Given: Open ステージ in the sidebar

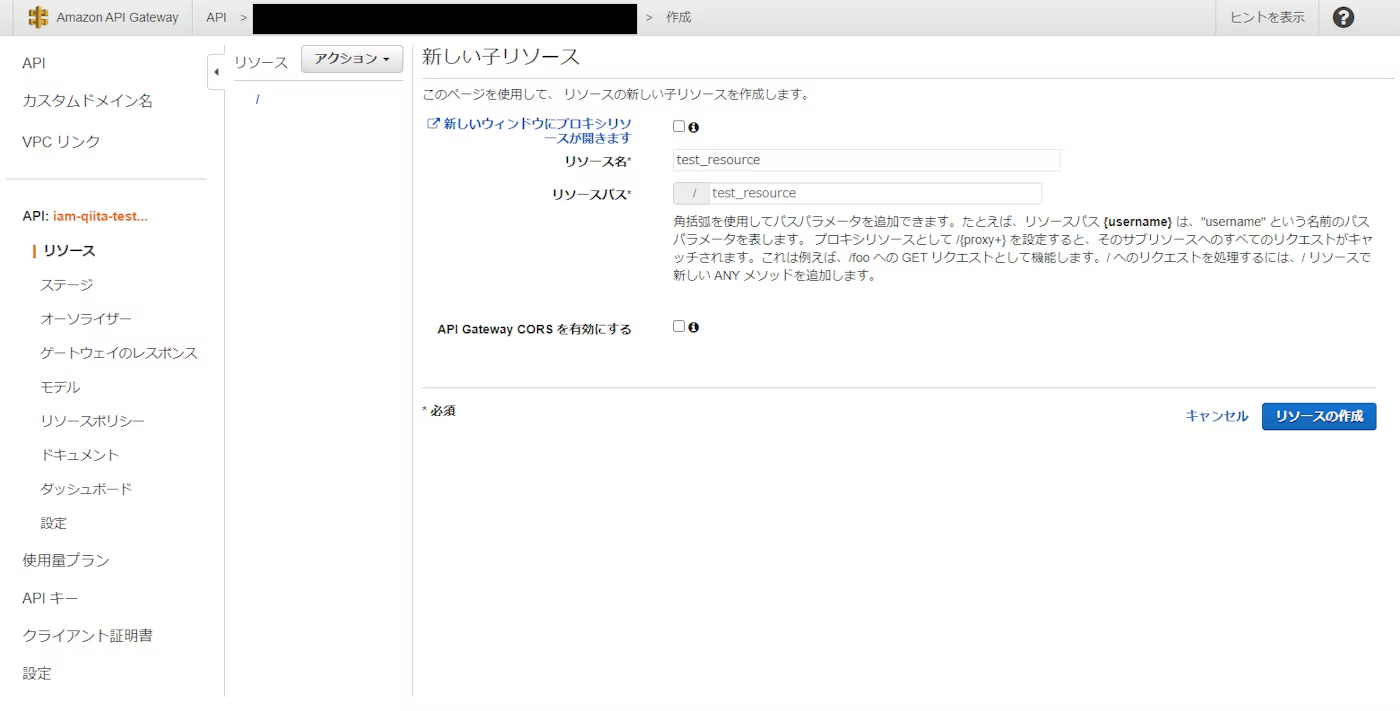Looking at the screenshot, I should point(66,285).
